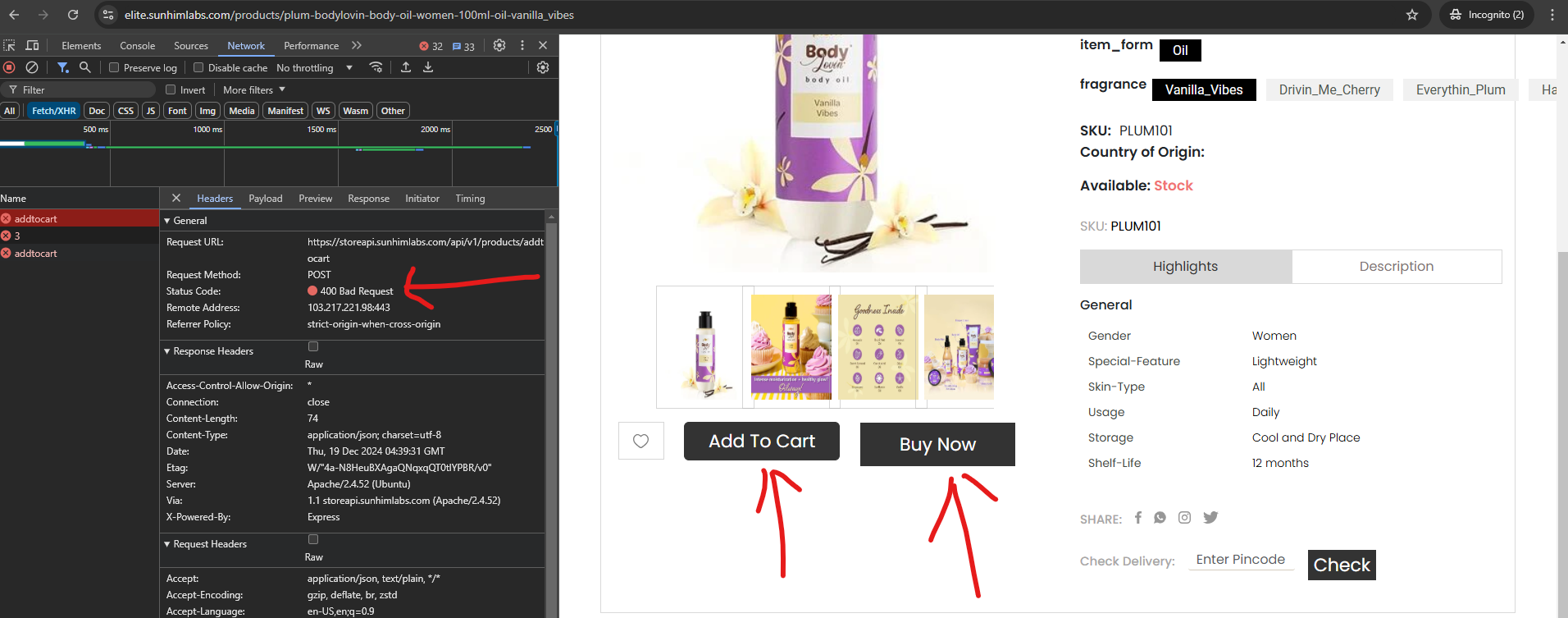Show the 33 issues counter
This screenshot has width=1568, height=618.
tap(464, 46)
